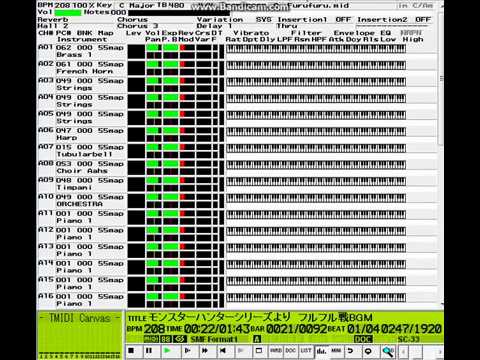Click the BAR 0021/0092 counter
480x360 pixels.
click(x=289, y=329)
